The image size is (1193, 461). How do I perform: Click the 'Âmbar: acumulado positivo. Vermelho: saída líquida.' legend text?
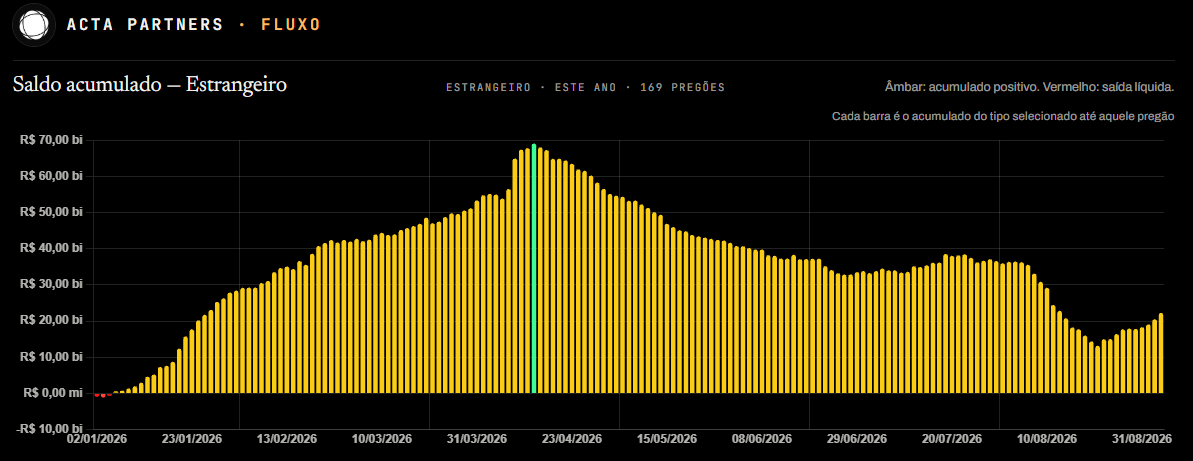tap(1030, 87)
